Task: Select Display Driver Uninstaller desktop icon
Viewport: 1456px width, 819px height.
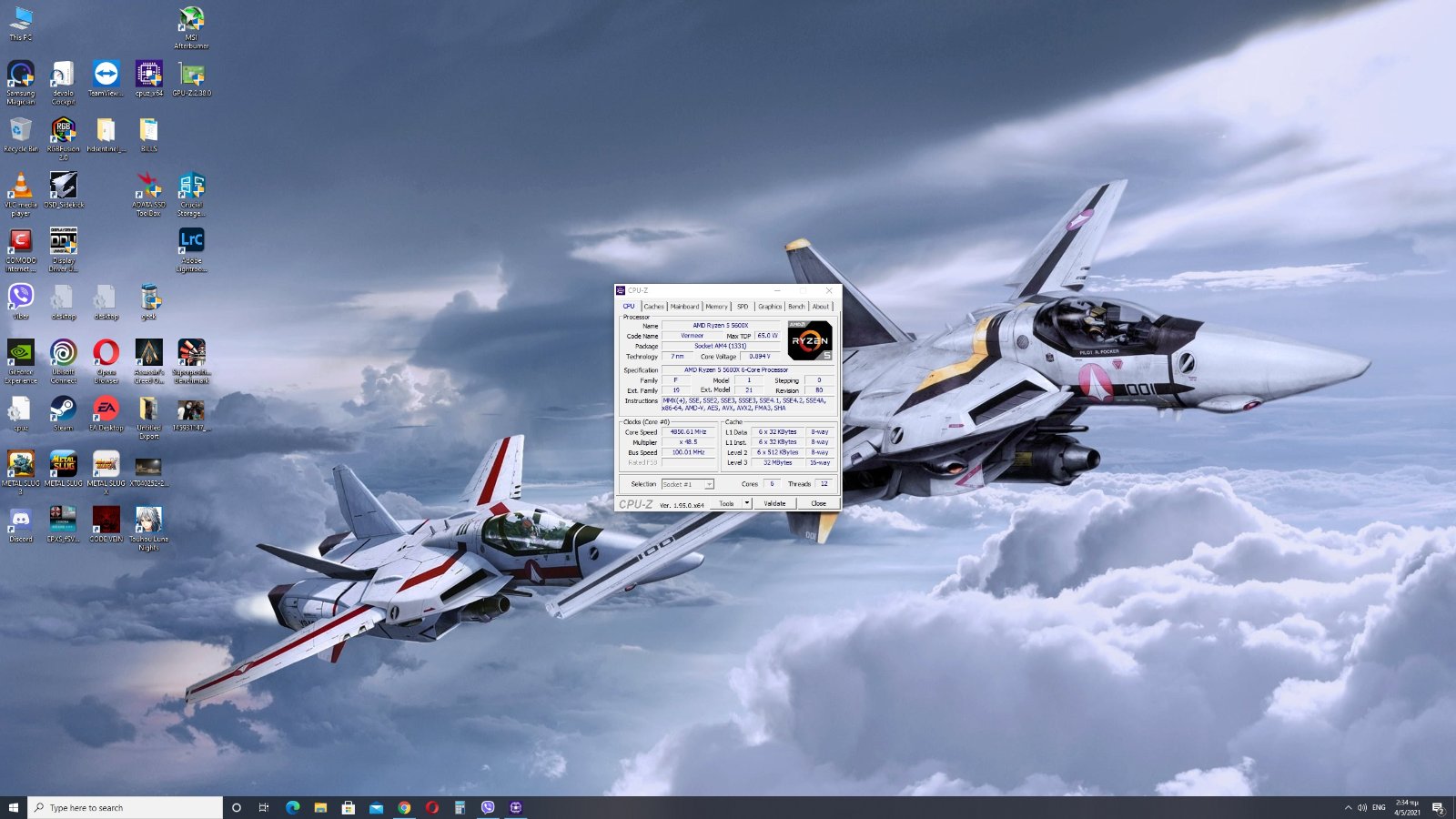Action: (x=63, y=250)
